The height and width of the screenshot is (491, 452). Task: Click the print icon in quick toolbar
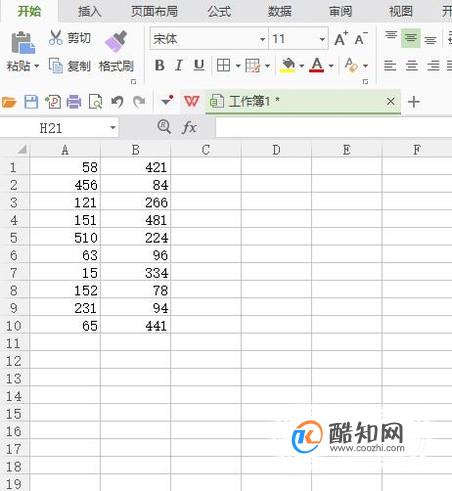click(x=74, y=102)
